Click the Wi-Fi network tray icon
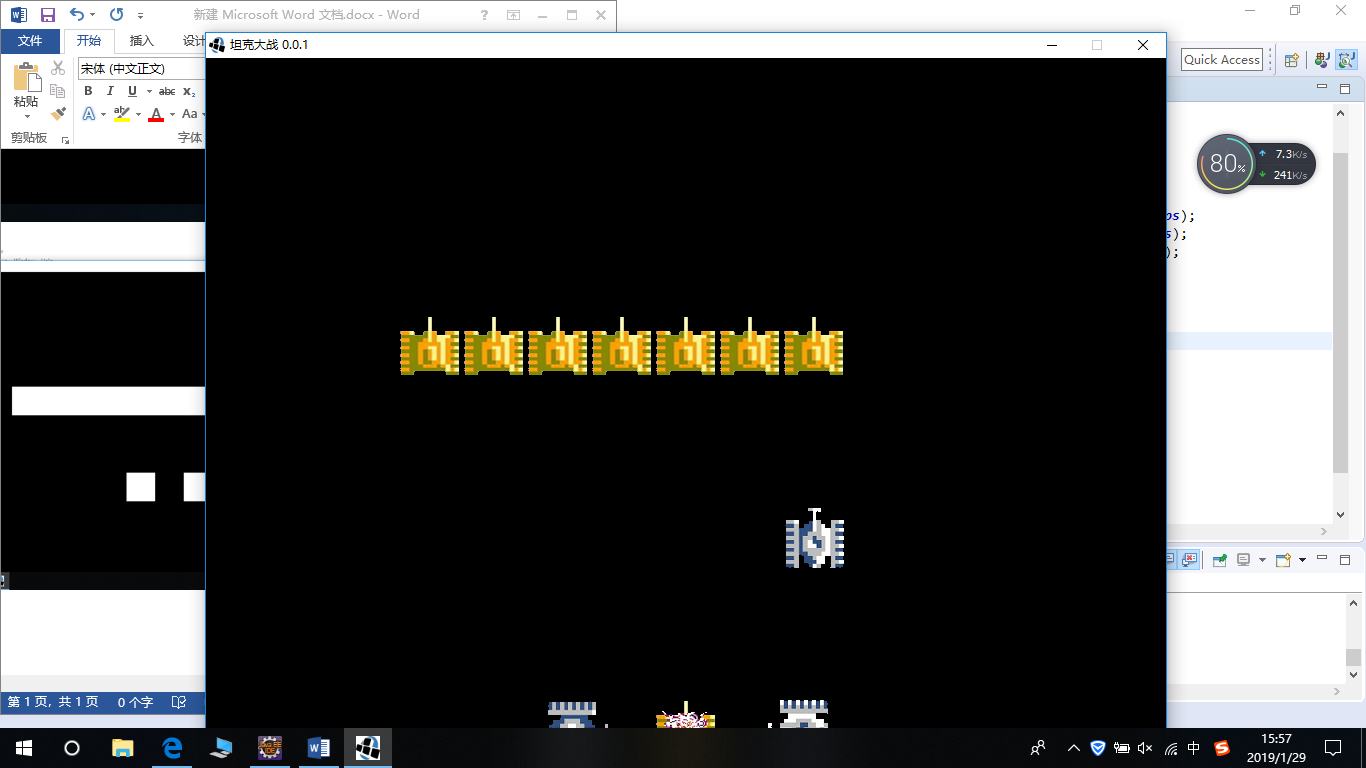The width and height of the screenshot is (1366, 768). tap(1171, 748)
